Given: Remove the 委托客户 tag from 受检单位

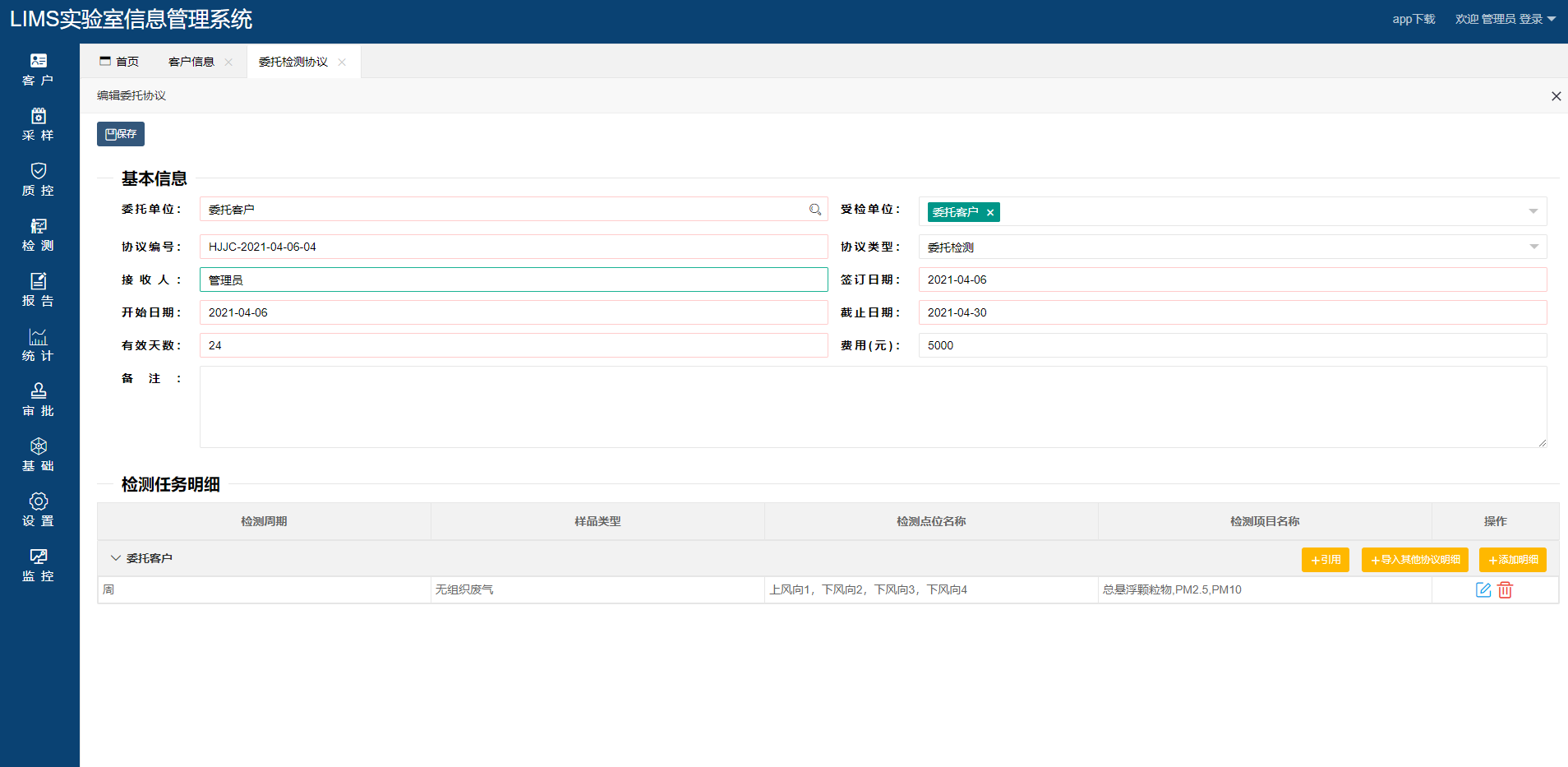Looking at the screenshot, I should tap(990, 212).
